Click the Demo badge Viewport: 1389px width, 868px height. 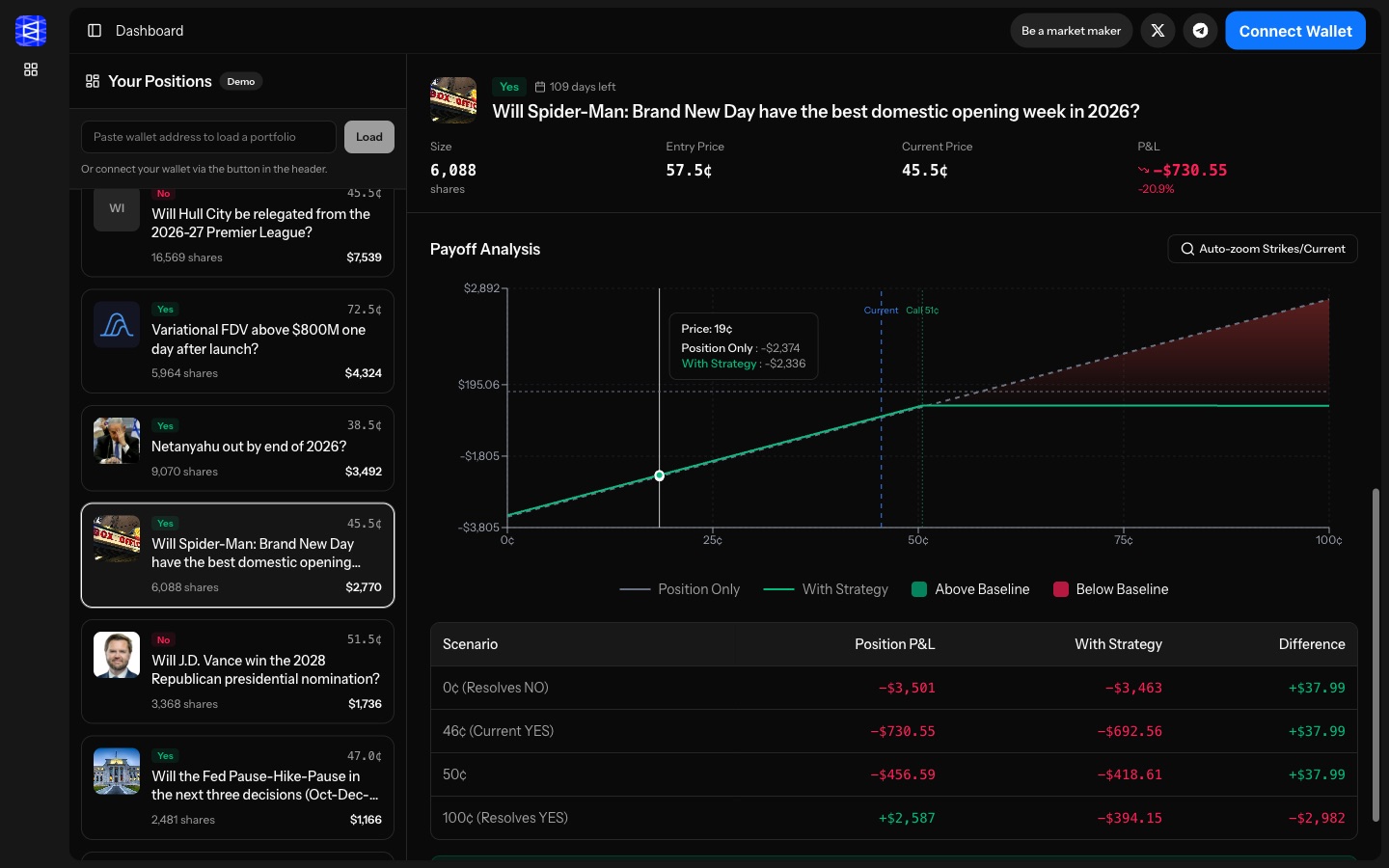pos(241,82)
